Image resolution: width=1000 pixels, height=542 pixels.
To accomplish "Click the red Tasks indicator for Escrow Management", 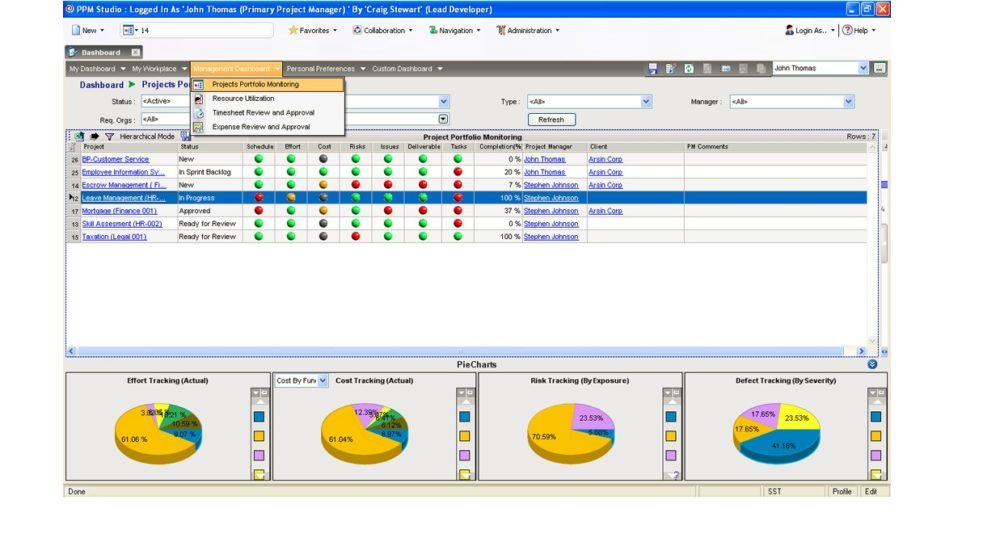I will point(458,185).
